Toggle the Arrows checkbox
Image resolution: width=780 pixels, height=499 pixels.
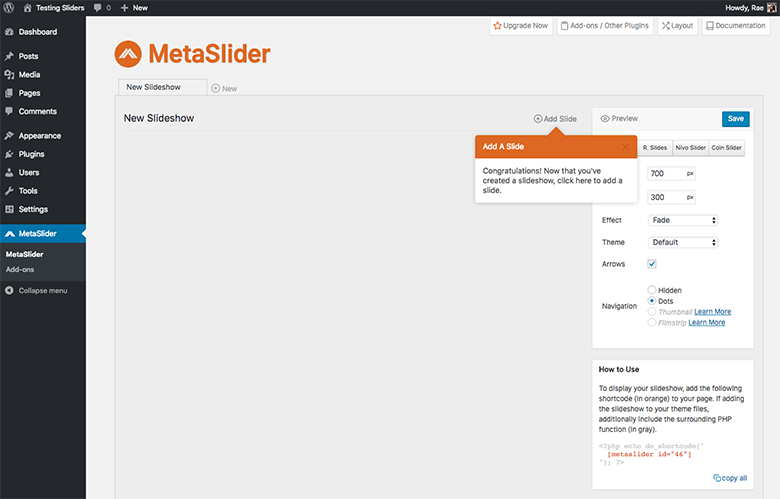pos(652,264)
